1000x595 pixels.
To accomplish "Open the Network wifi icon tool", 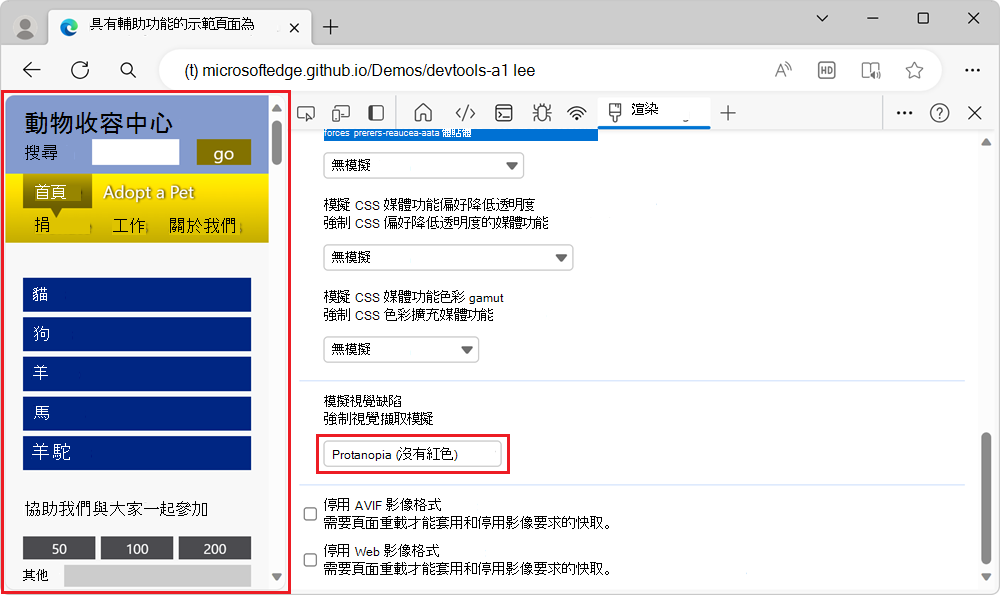I will (577, 113).
